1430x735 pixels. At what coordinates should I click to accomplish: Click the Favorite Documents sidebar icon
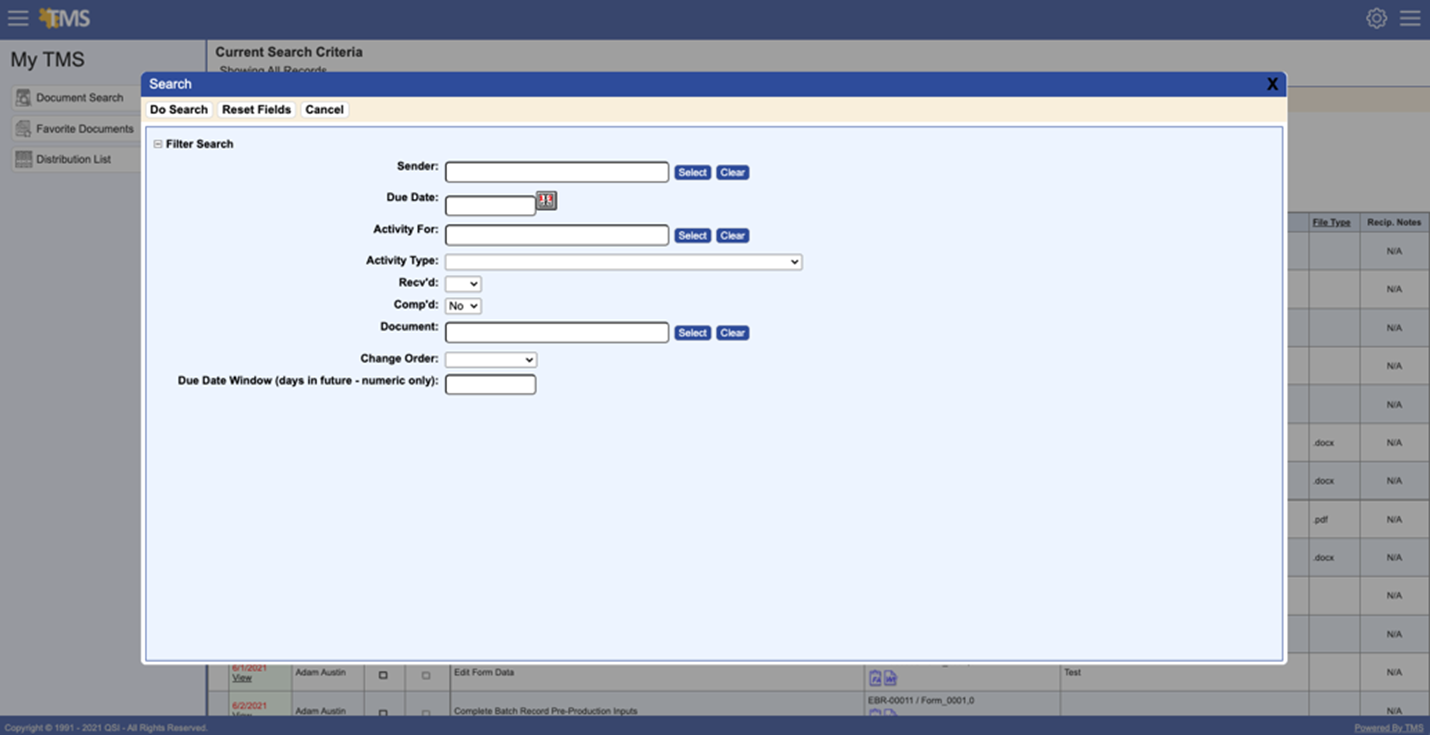click(x=23, y=129)
